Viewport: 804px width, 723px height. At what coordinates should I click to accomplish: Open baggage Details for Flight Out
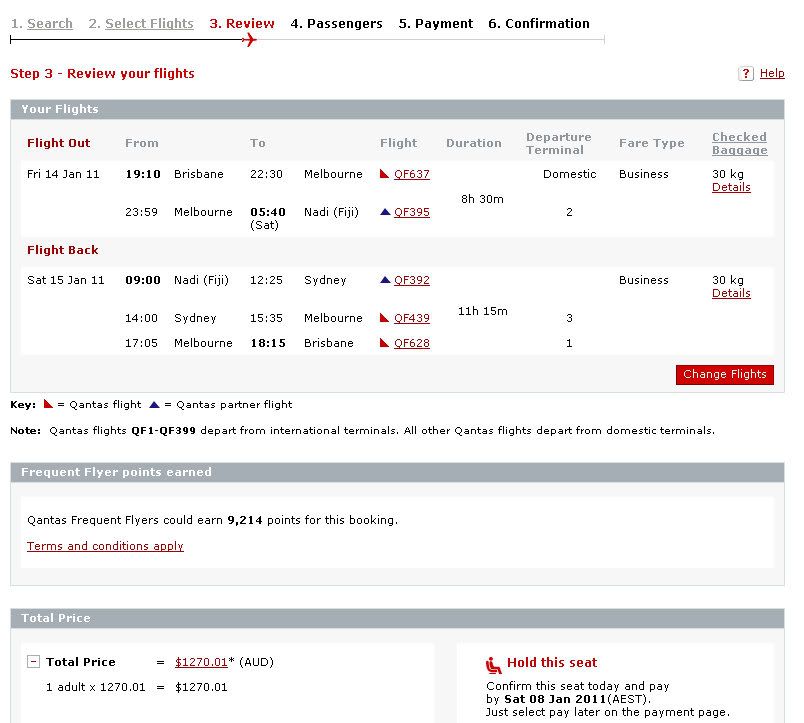(731, 187)
